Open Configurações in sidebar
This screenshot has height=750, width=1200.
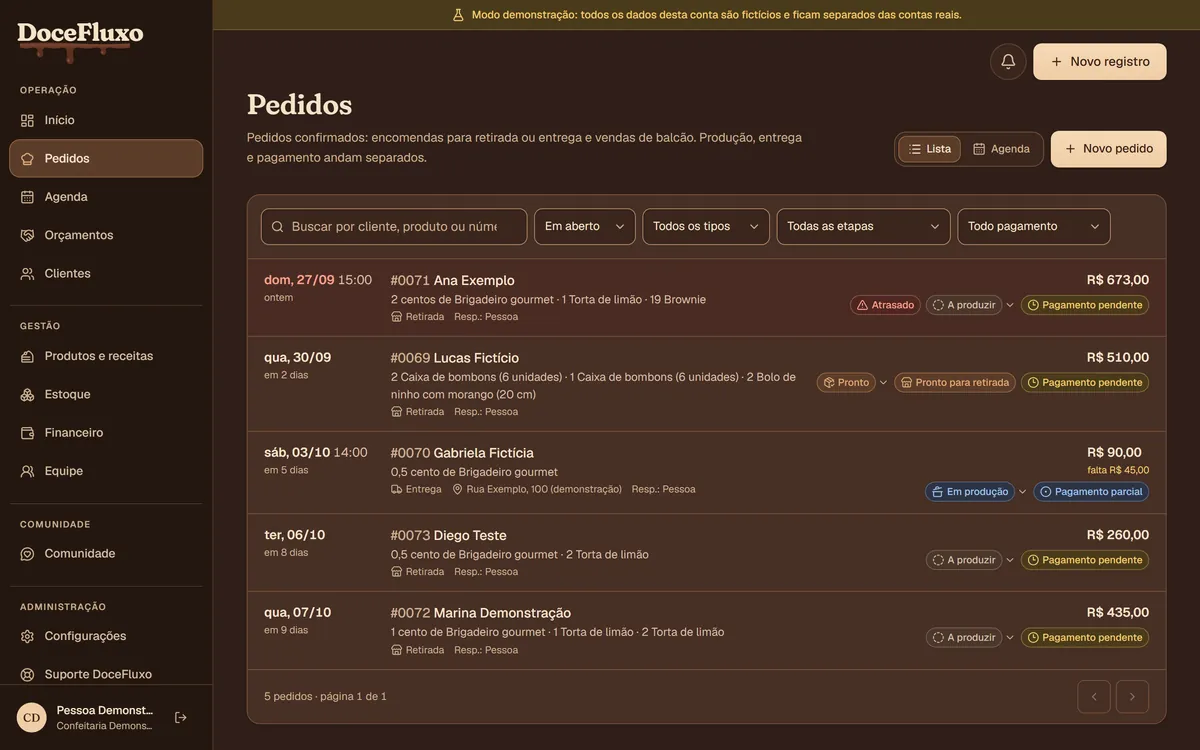[x=106, y=636]
